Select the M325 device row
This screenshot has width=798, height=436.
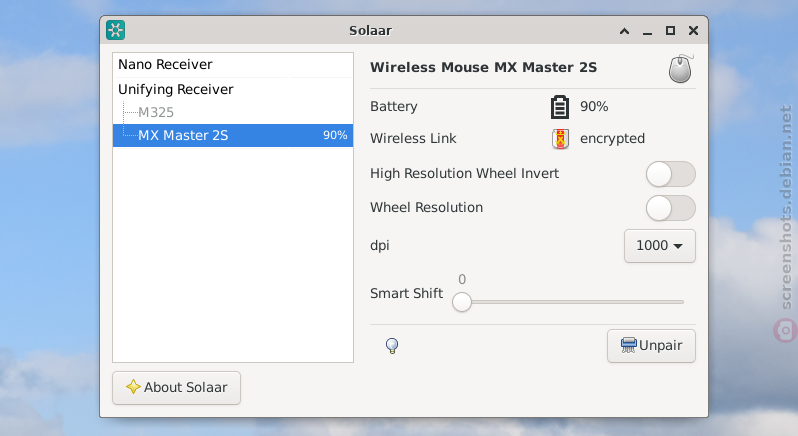pos(233,112)
